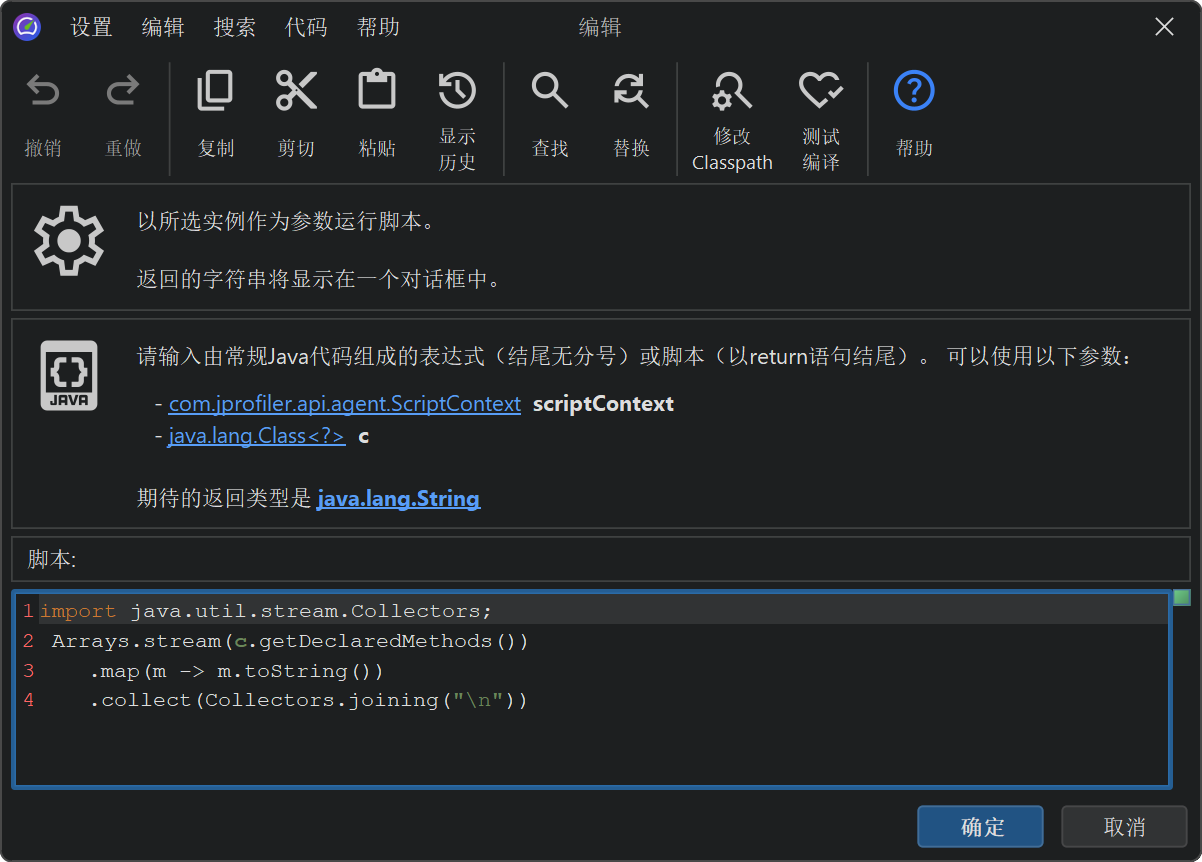Open the 设置 menu
1202x862 pixels.
tap(91, 27)
